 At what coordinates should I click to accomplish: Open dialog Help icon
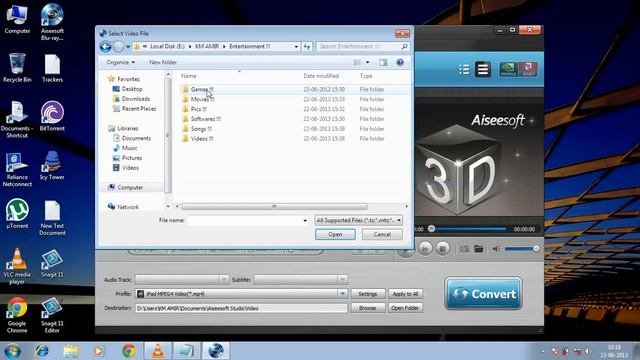[x=400, y=62]
